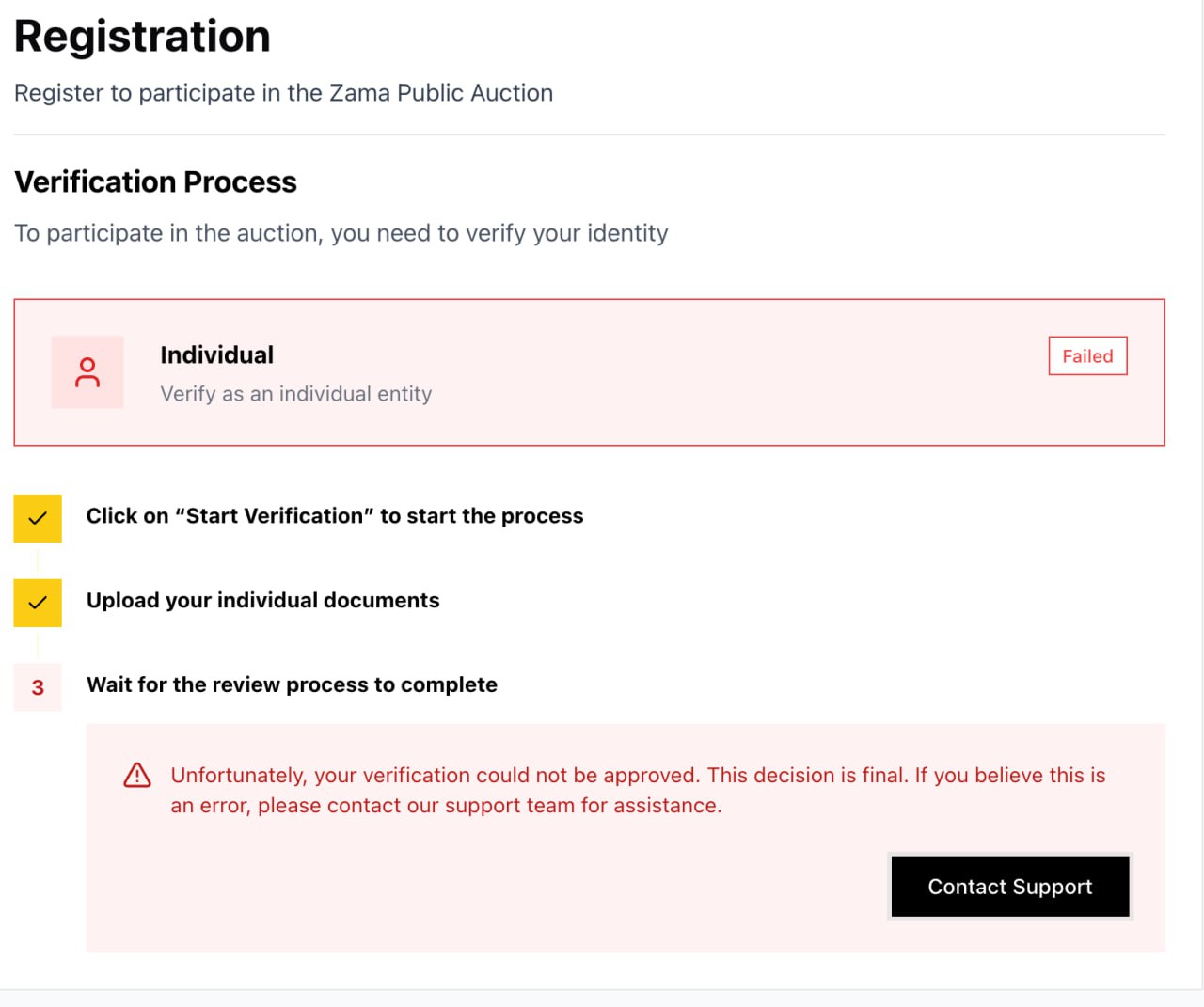Click the Registration page heading
This screenshot has height=1007, width=1204.
coord(142,37)
